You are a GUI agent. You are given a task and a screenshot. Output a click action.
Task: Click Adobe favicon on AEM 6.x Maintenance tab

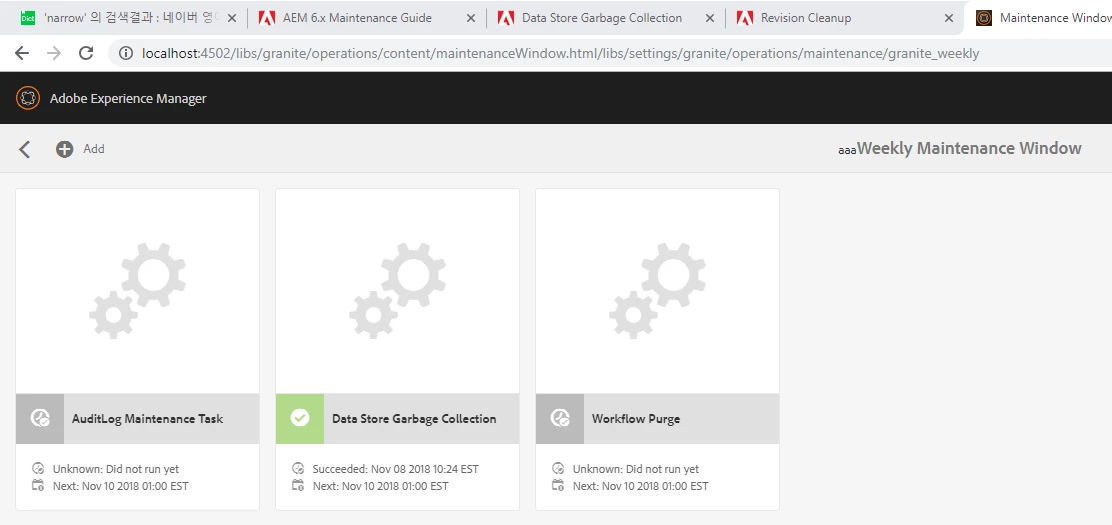[267, 18]
